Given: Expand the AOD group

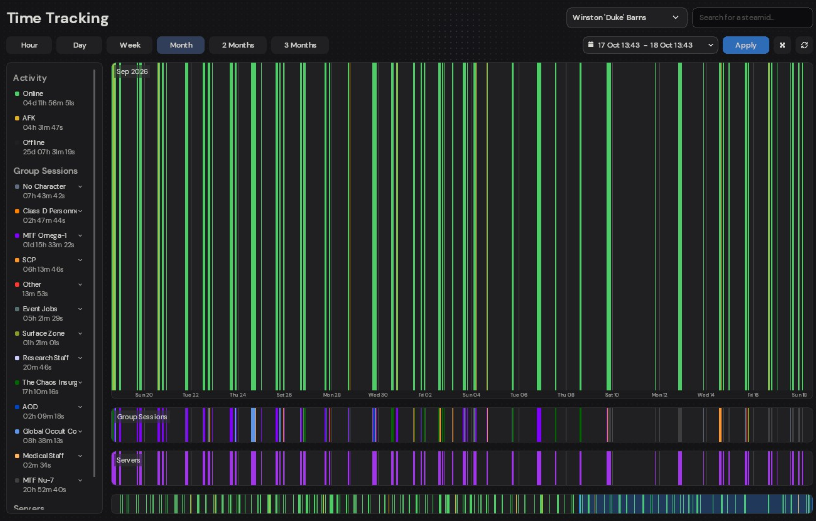Looking at the screenshot, I should click(80, 407).
